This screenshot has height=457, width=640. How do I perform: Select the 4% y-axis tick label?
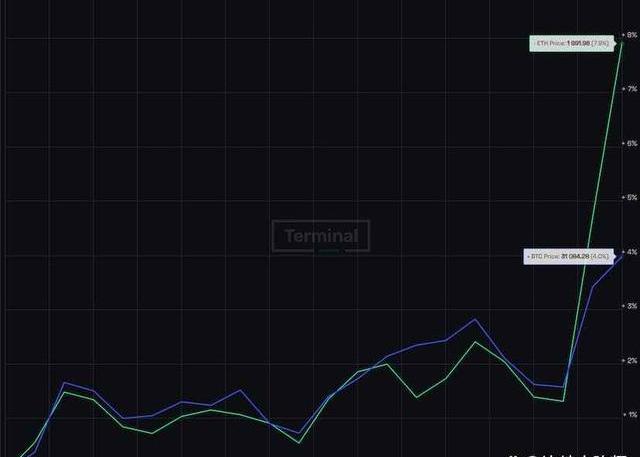point(631,252)
